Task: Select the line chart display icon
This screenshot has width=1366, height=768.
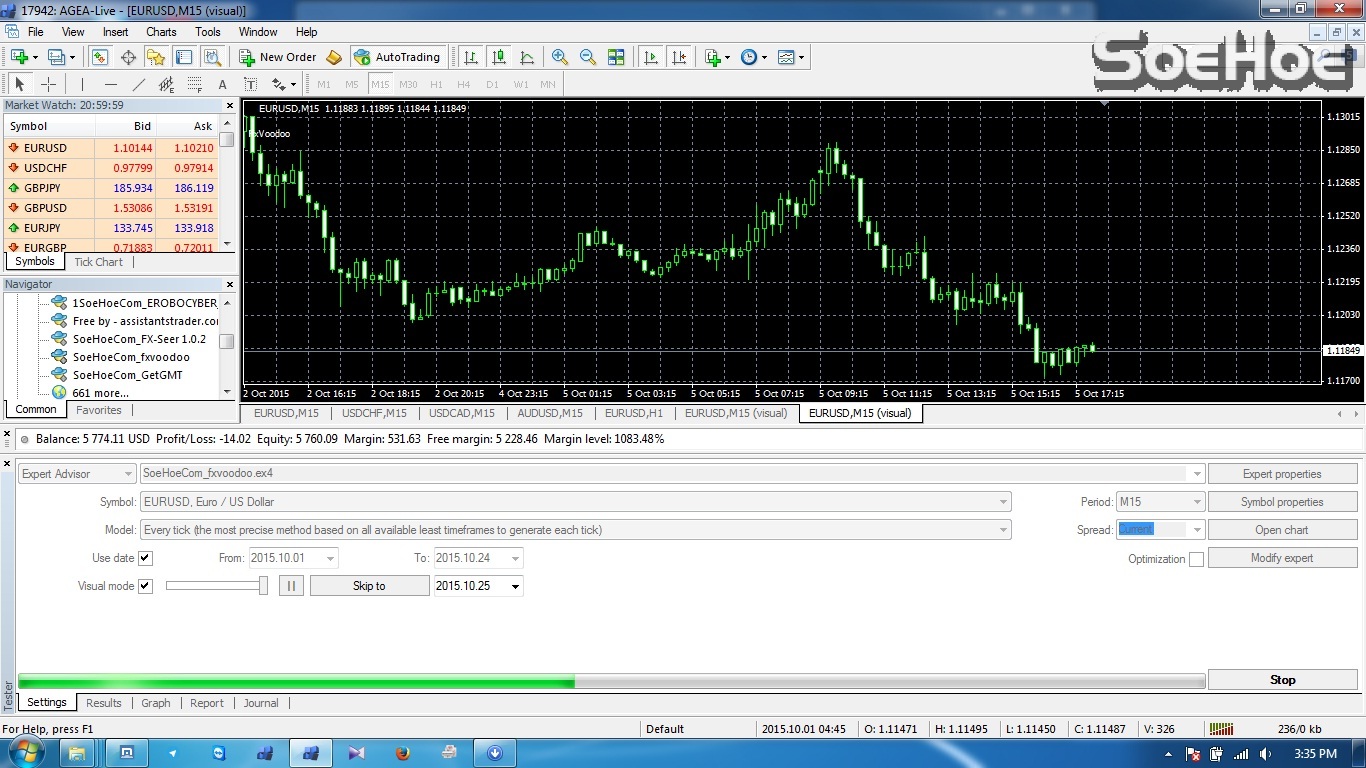Action: 527,57
